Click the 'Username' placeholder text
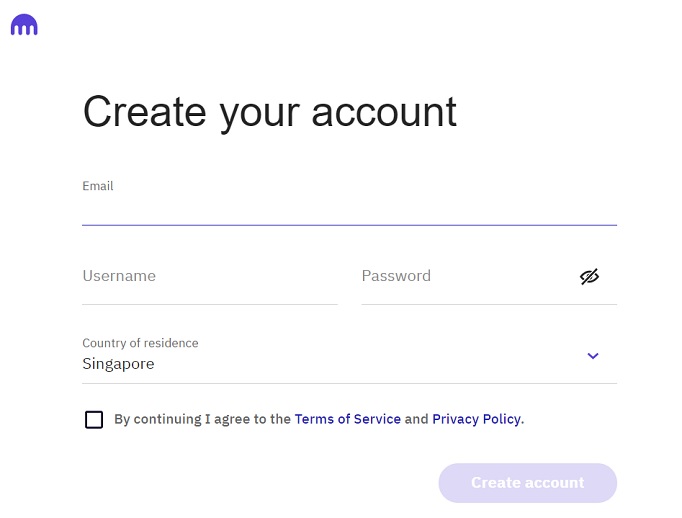Viewport: 682px width, 518px height. point(119,276)
